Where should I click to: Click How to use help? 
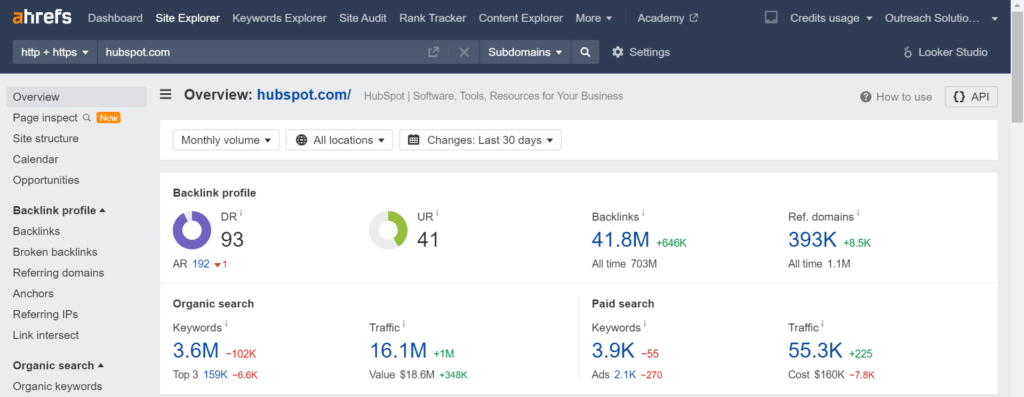tap(896, 97)
